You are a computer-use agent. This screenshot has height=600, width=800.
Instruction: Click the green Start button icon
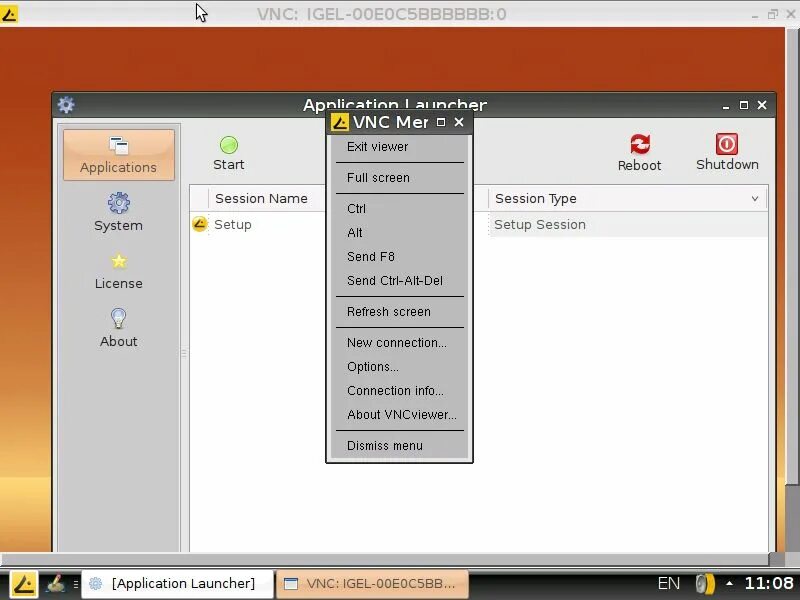pyautogui.click(x=229, y=145)
